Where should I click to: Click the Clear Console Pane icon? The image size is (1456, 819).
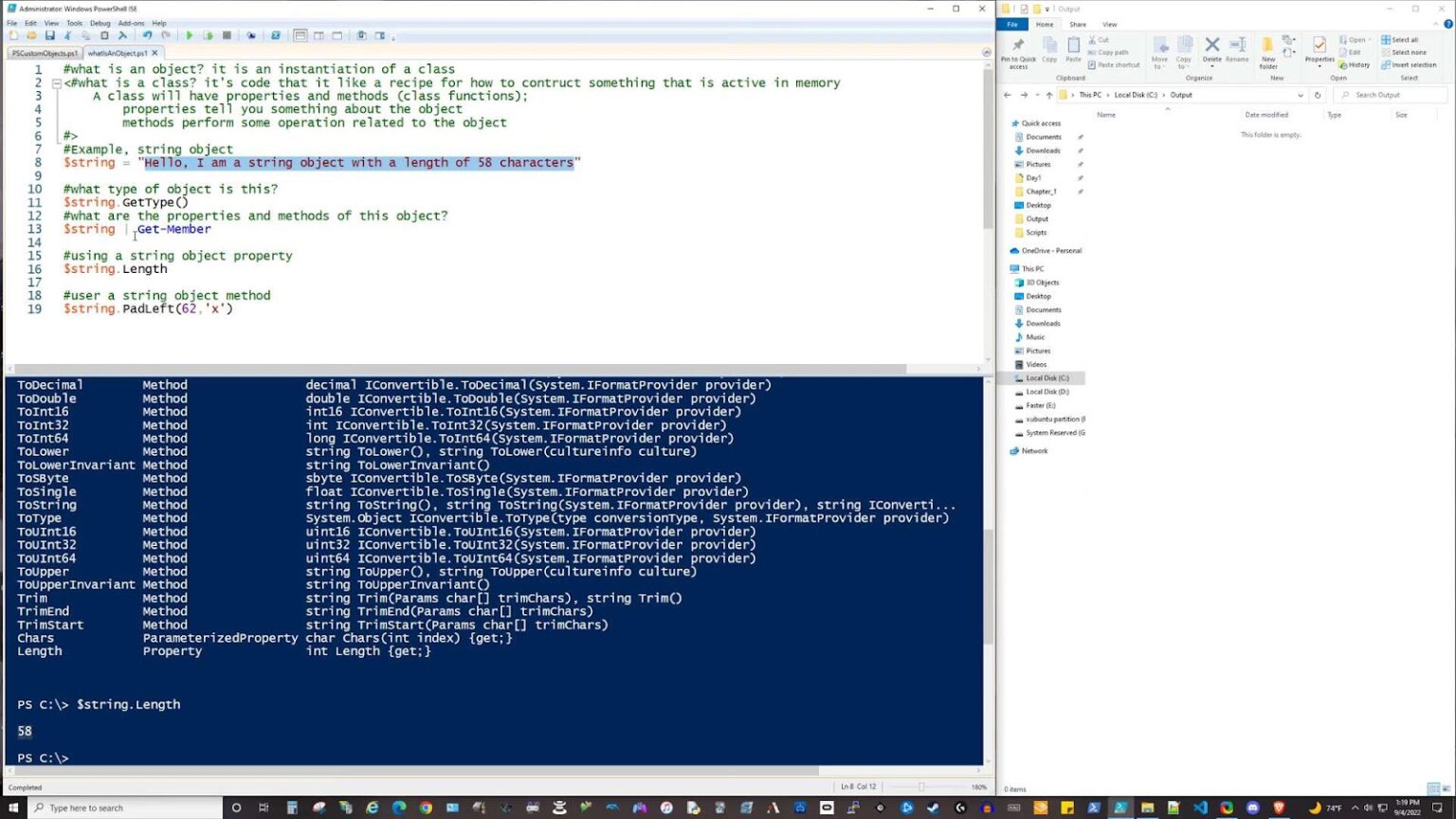pyautogui.click(x=122, y=36)
